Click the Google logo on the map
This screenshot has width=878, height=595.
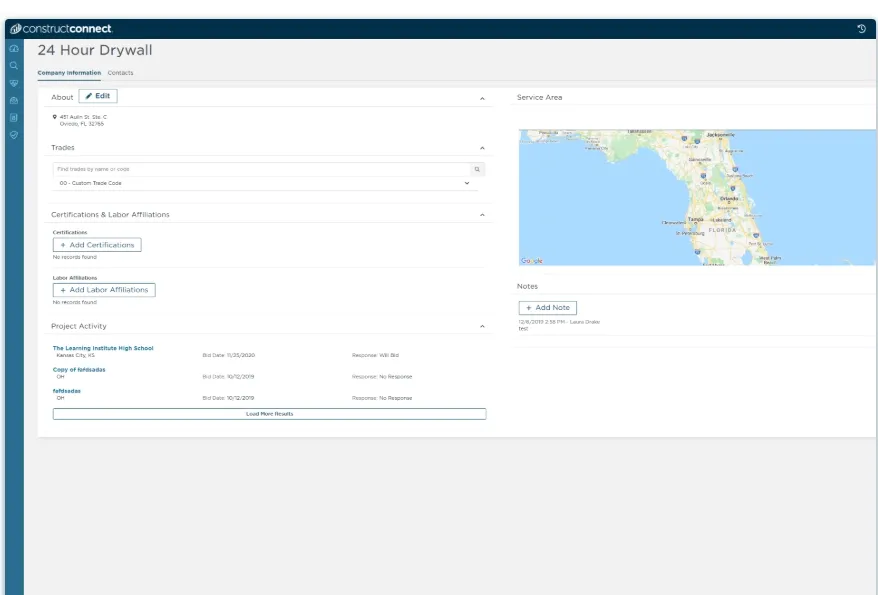coord(531,261)
